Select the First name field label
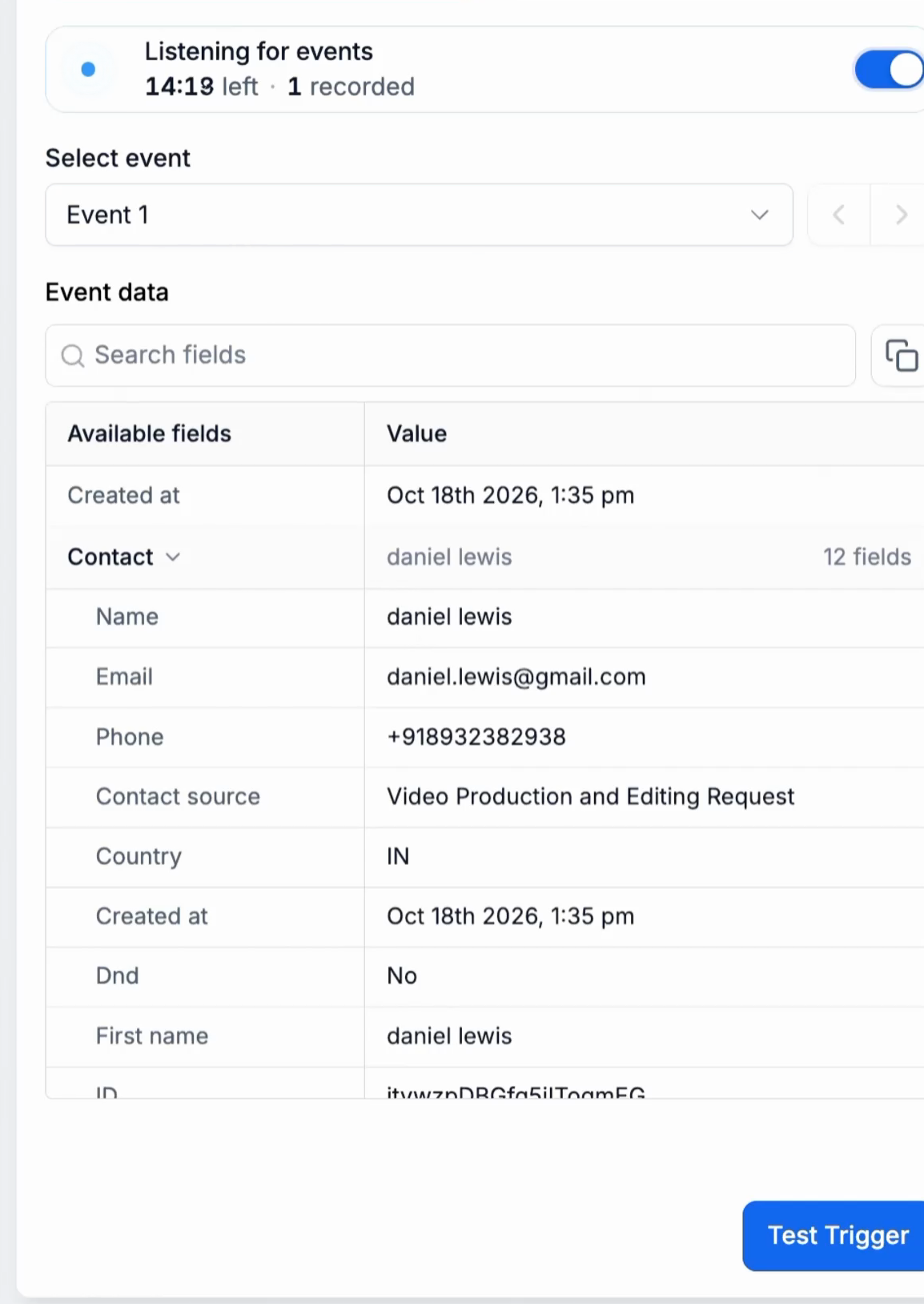 [x=152, y=1036]
